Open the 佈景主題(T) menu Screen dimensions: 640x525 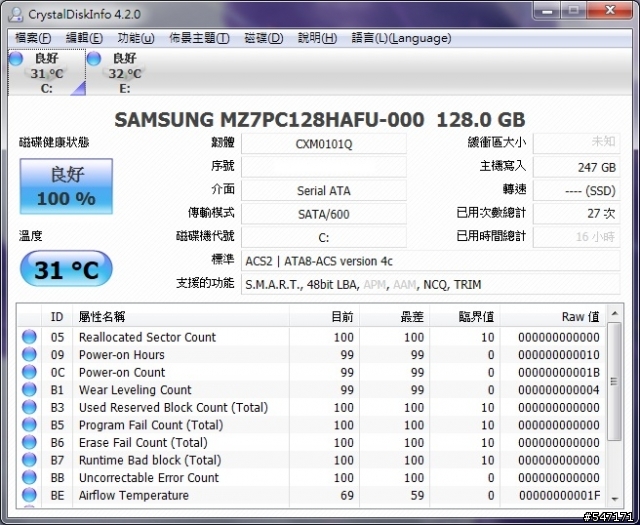(x=199, y=38)
